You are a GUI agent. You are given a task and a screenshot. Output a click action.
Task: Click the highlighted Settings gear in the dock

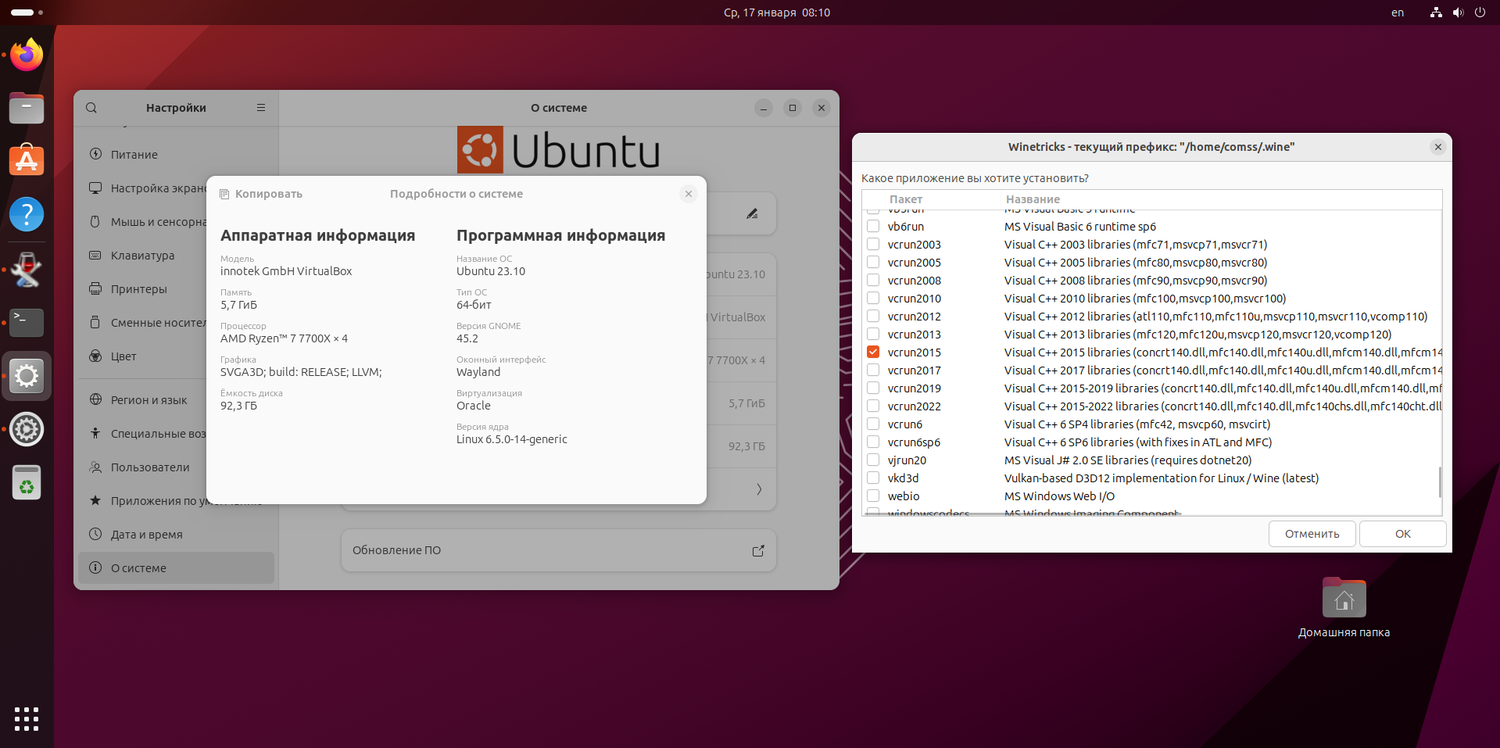(x=27, y=376)
